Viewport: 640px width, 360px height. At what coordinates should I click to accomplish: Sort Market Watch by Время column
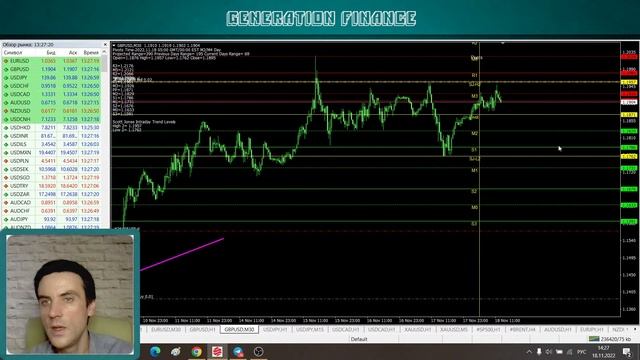point(91,53)
